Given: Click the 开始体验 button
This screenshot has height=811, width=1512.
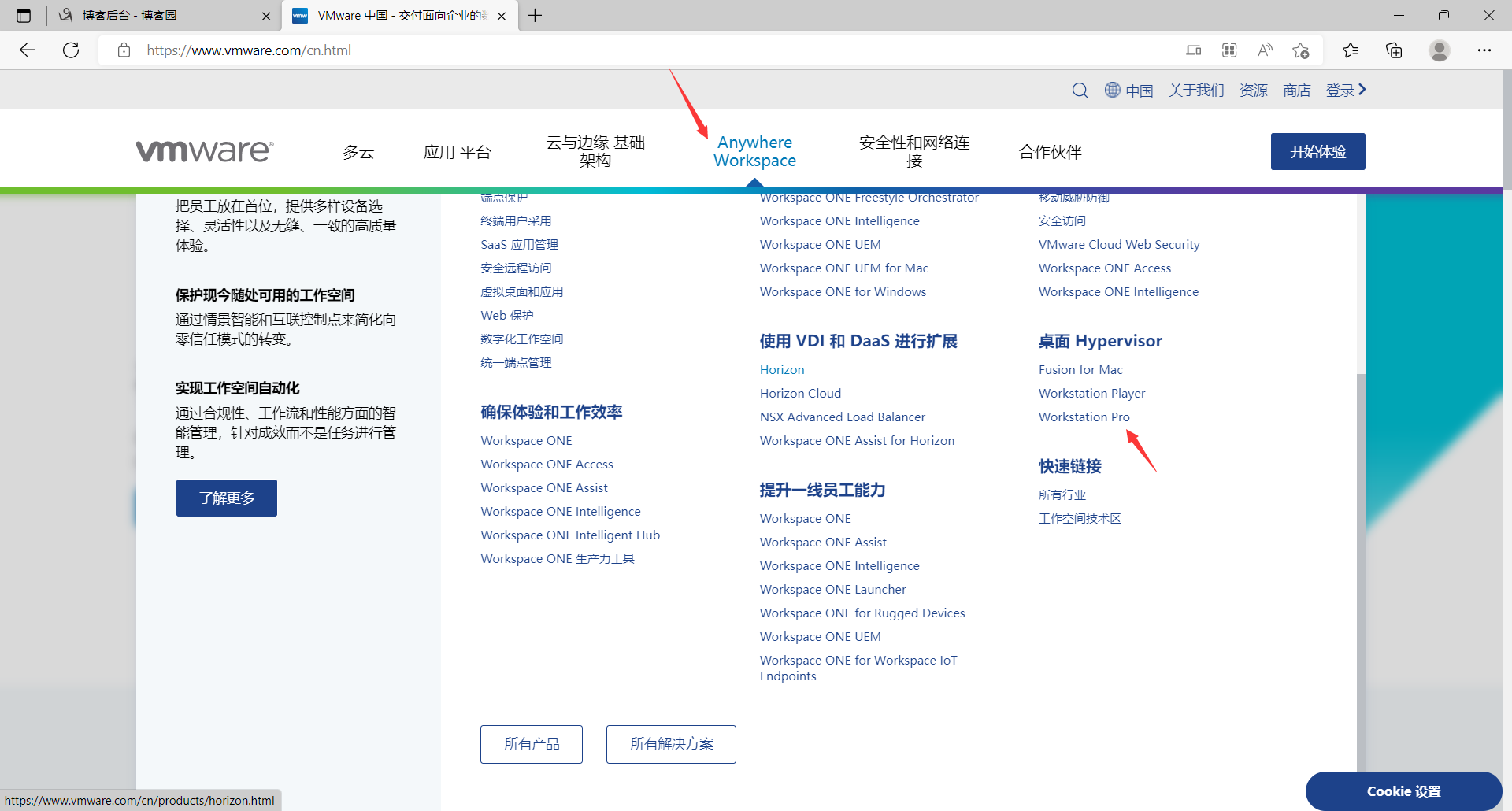Looking at the screenshot, I should 1318,151.
